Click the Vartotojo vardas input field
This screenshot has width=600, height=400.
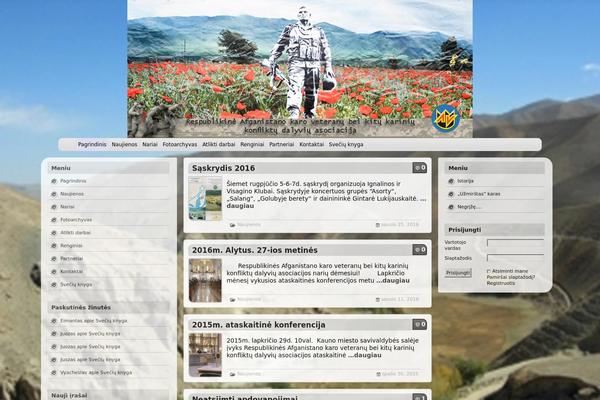515,243
